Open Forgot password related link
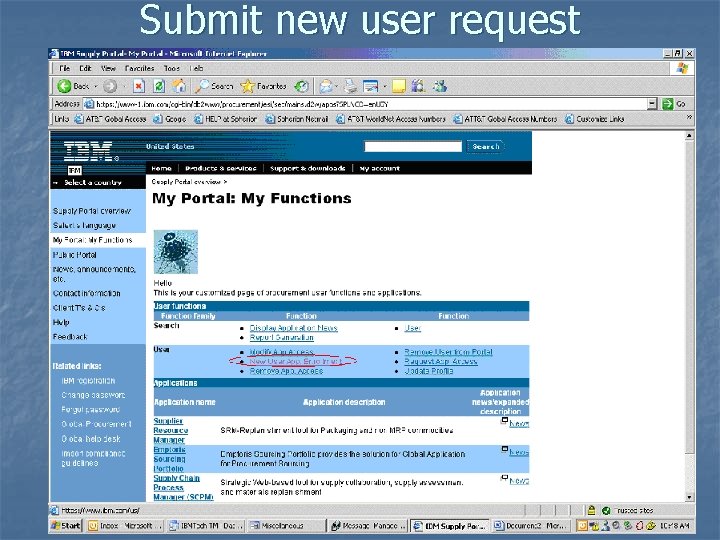This screenshot has width=720, height=540. coord(90,410)
